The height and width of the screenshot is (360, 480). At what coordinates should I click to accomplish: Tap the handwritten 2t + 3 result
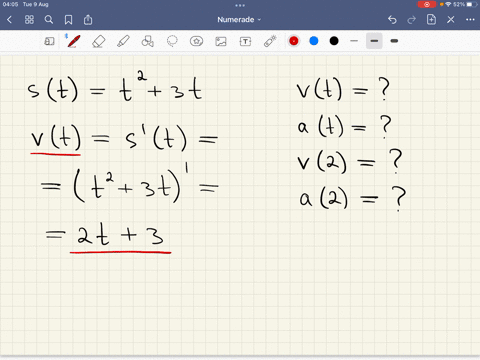(120, 235)
